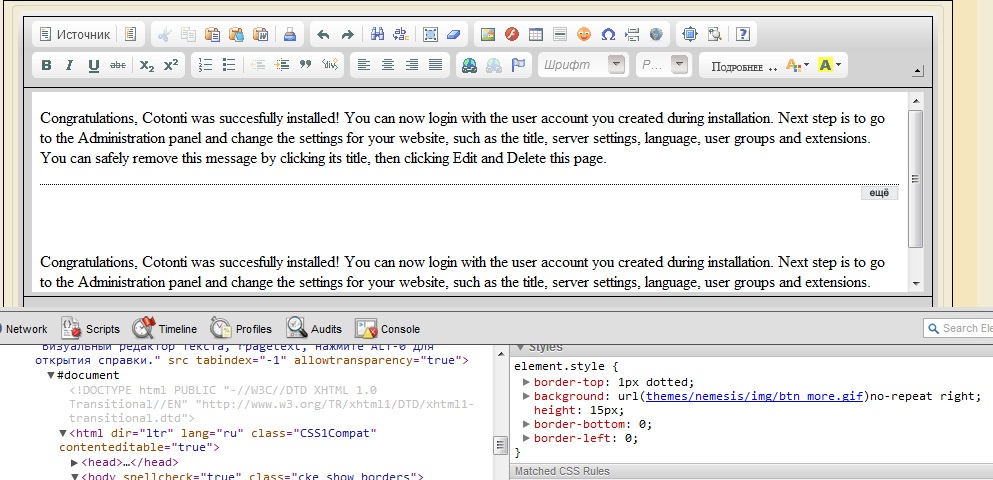Insert an anchor flag

click(x=517, y=65)
